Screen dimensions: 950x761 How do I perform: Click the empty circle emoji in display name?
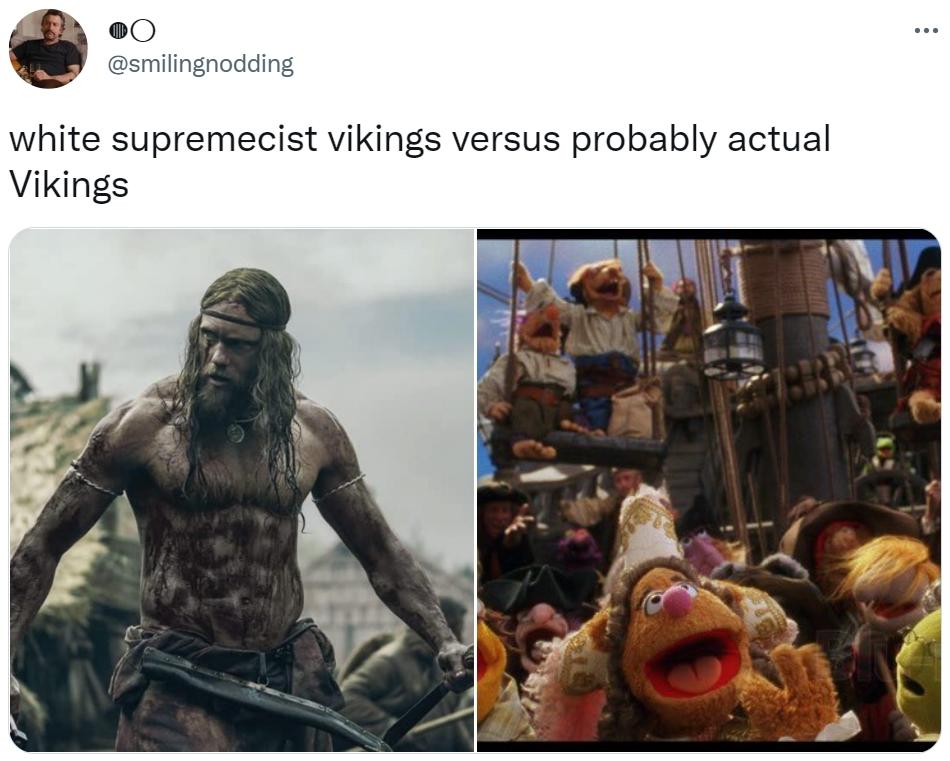[143, 32]
